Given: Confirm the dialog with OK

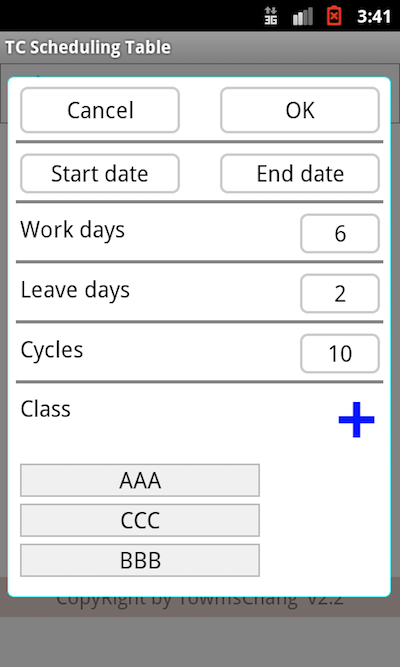Looking at the screenshot, I should coord(300,110).
